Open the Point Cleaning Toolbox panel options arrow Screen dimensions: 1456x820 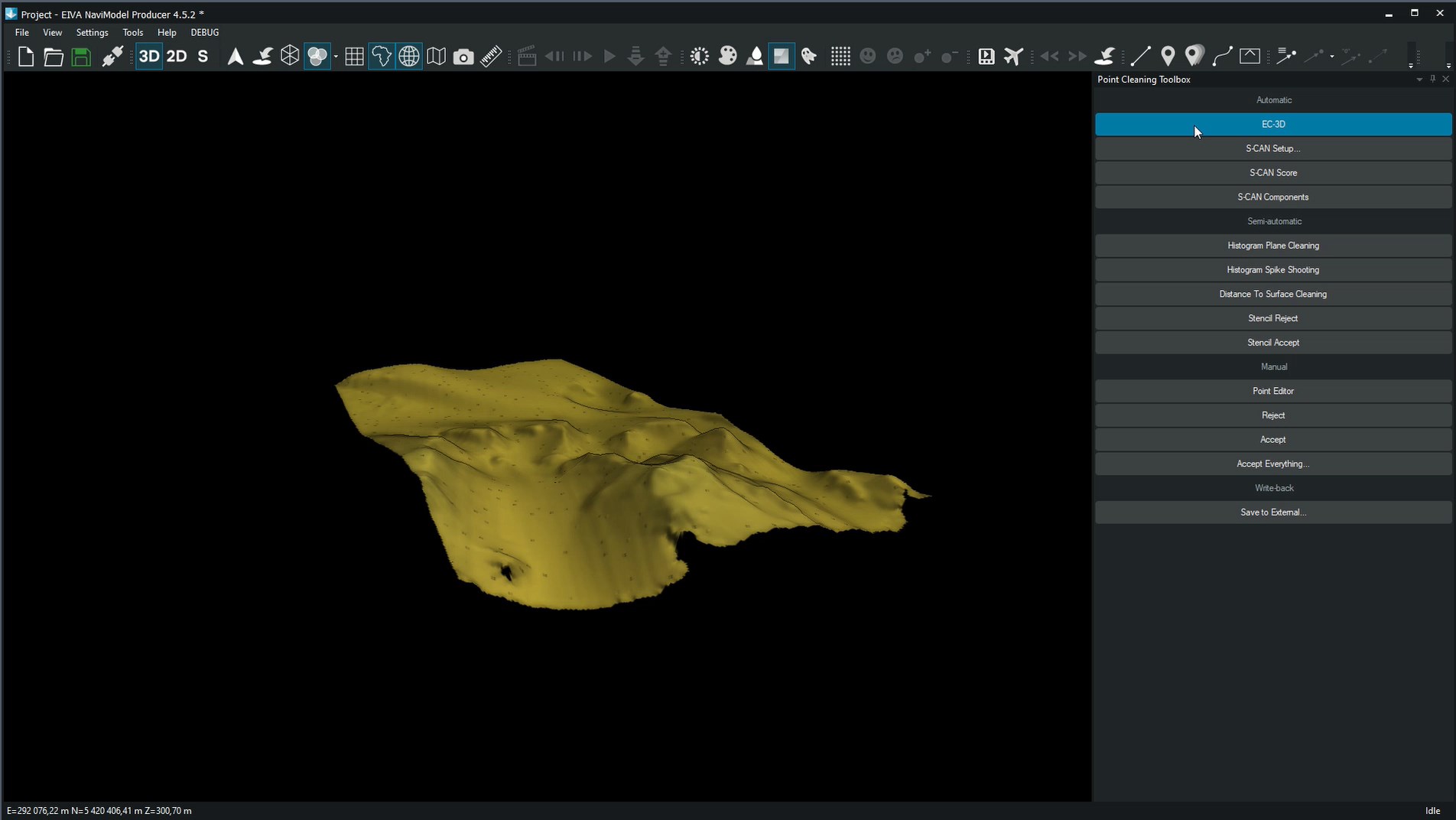tap(1419, 80)
